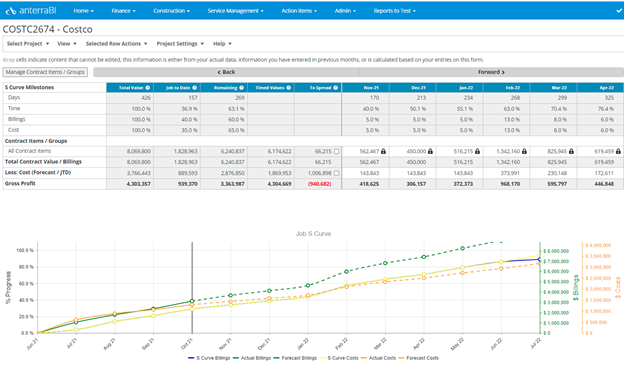The image size is (624, 365).
Task: Tick the To Spread checkbox for All Contract Items
Action: [337, 151]
